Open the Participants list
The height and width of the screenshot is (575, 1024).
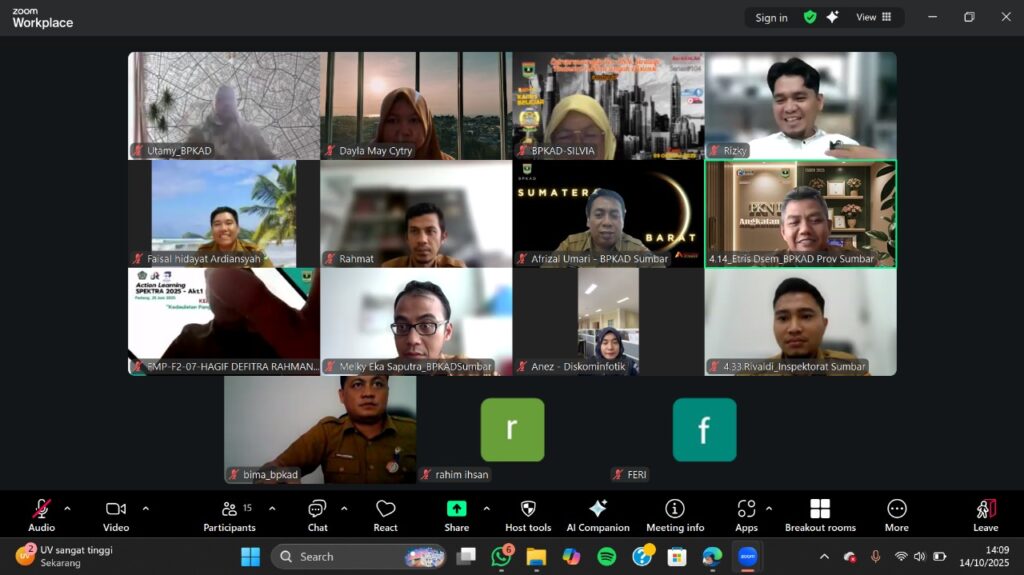230,516
